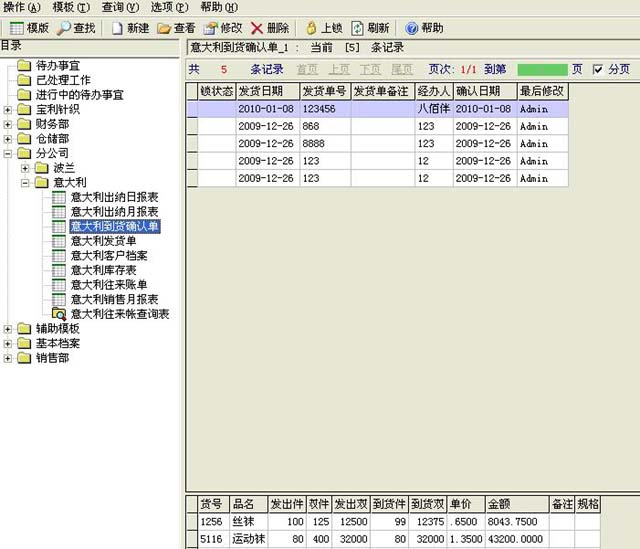The width and height of the screenshot is (640, 549).
Task: Toggle the 分页 pagination checkbox
Action: 598,69
